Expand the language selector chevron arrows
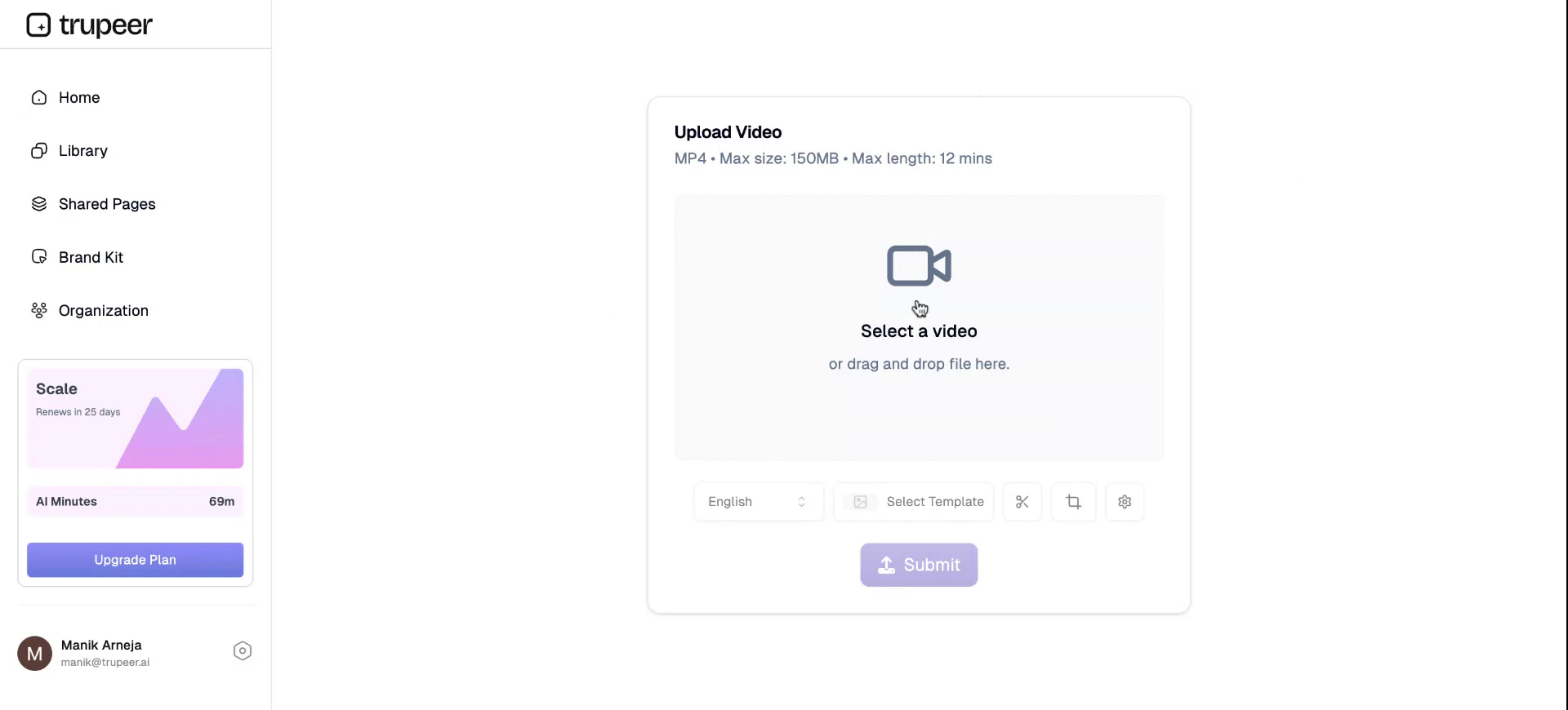1568x710 pixels. 804,502
